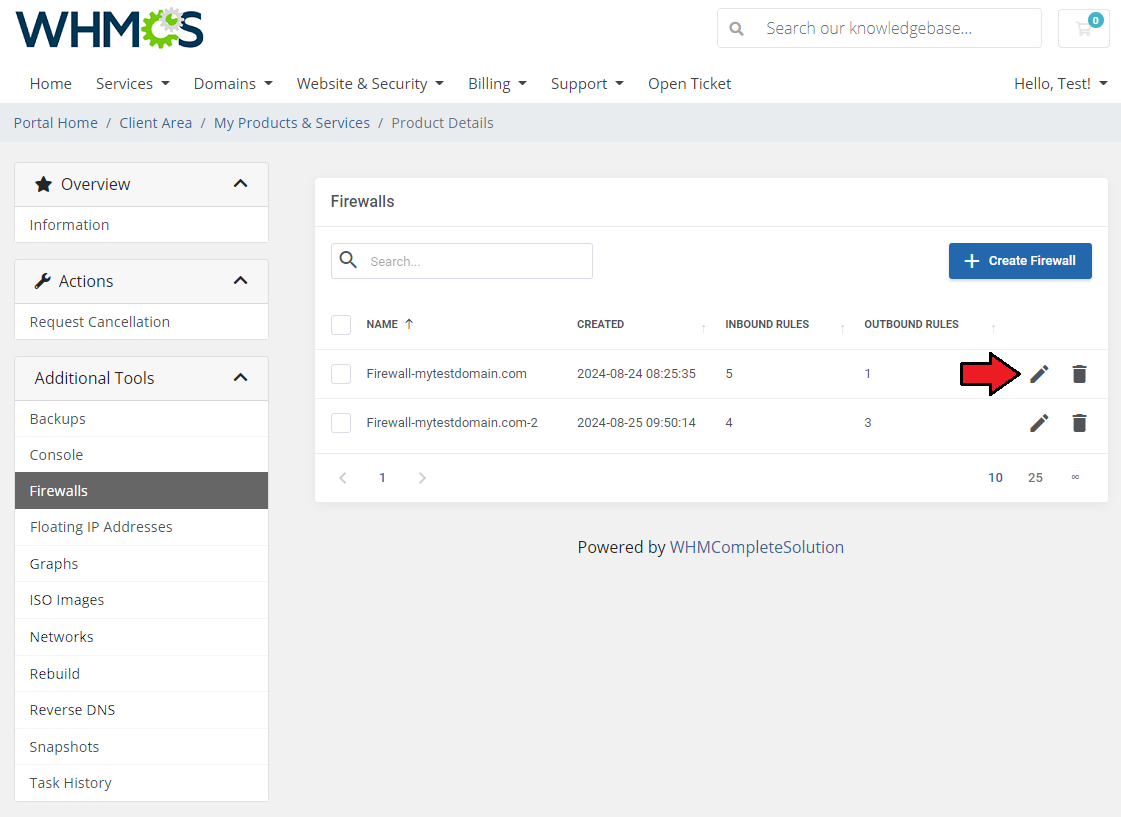Click Open Ticket in navigation bar
The image size is (1121, 817).
689,84
